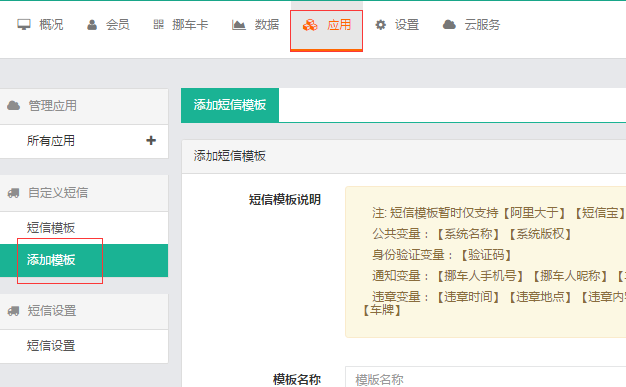Click the 模版名称 input field

tap(485, 377)
